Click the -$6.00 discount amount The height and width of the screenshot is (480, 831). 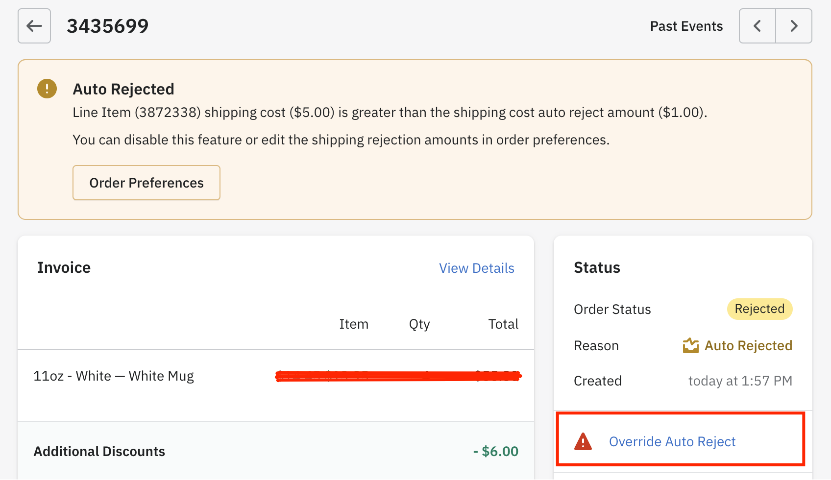coord(496,451)
